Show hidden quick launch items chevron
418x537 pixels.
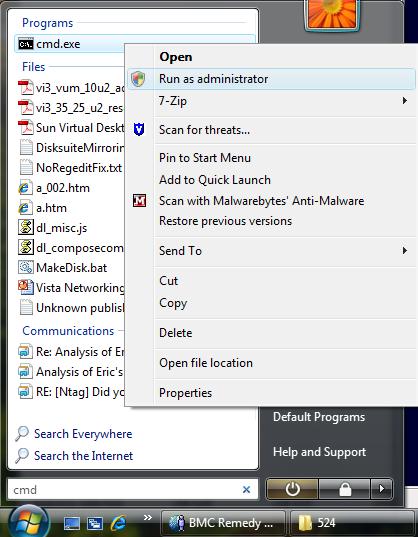point(148,517)
